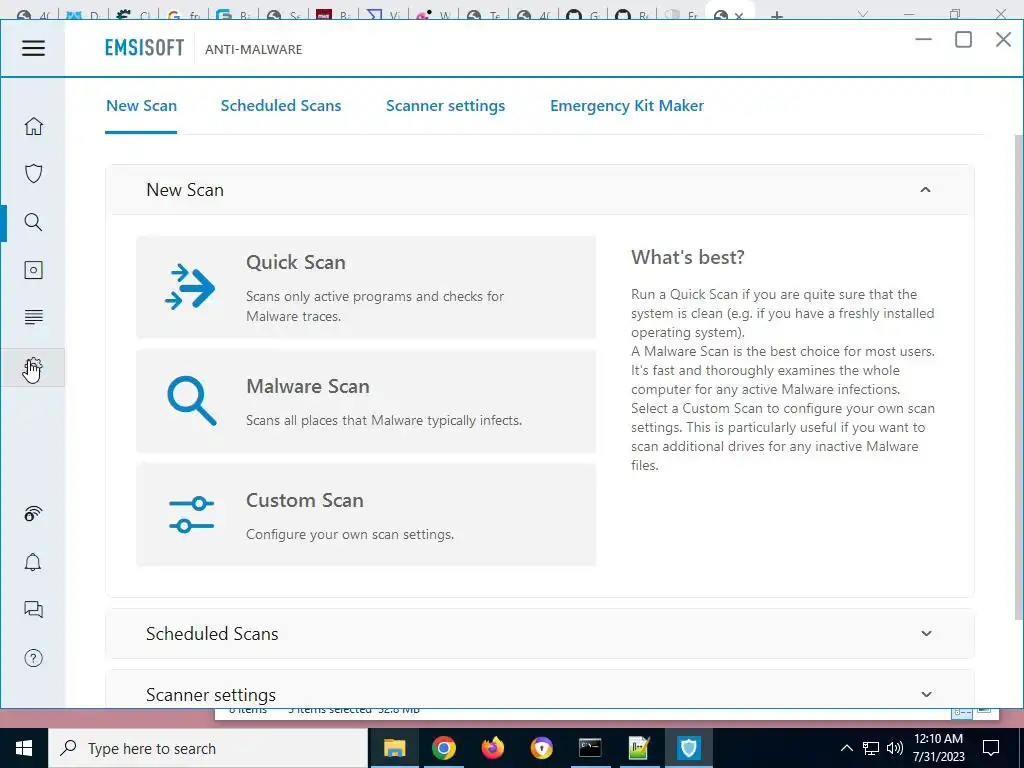Viewport: 1024px width, 768px height.
Task: Open volume control tray icon
Action: point(895,748)
